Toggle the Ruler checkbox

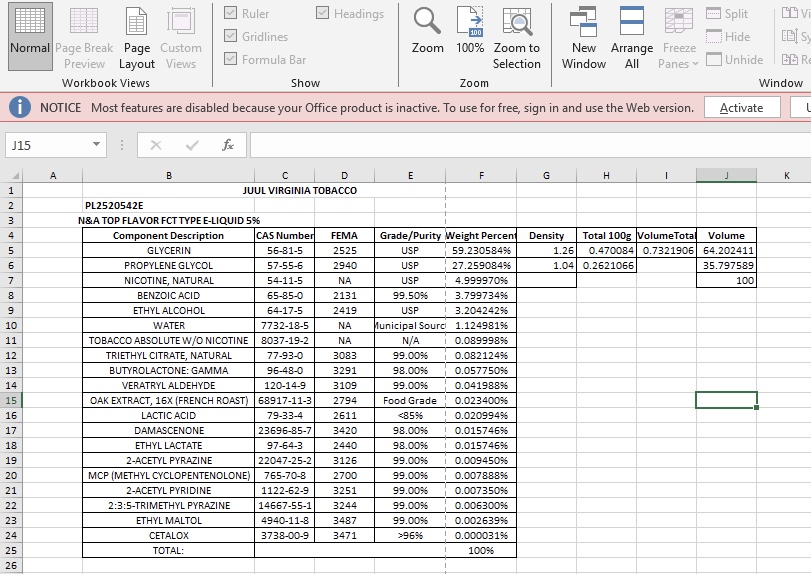(x=231, y=13)
